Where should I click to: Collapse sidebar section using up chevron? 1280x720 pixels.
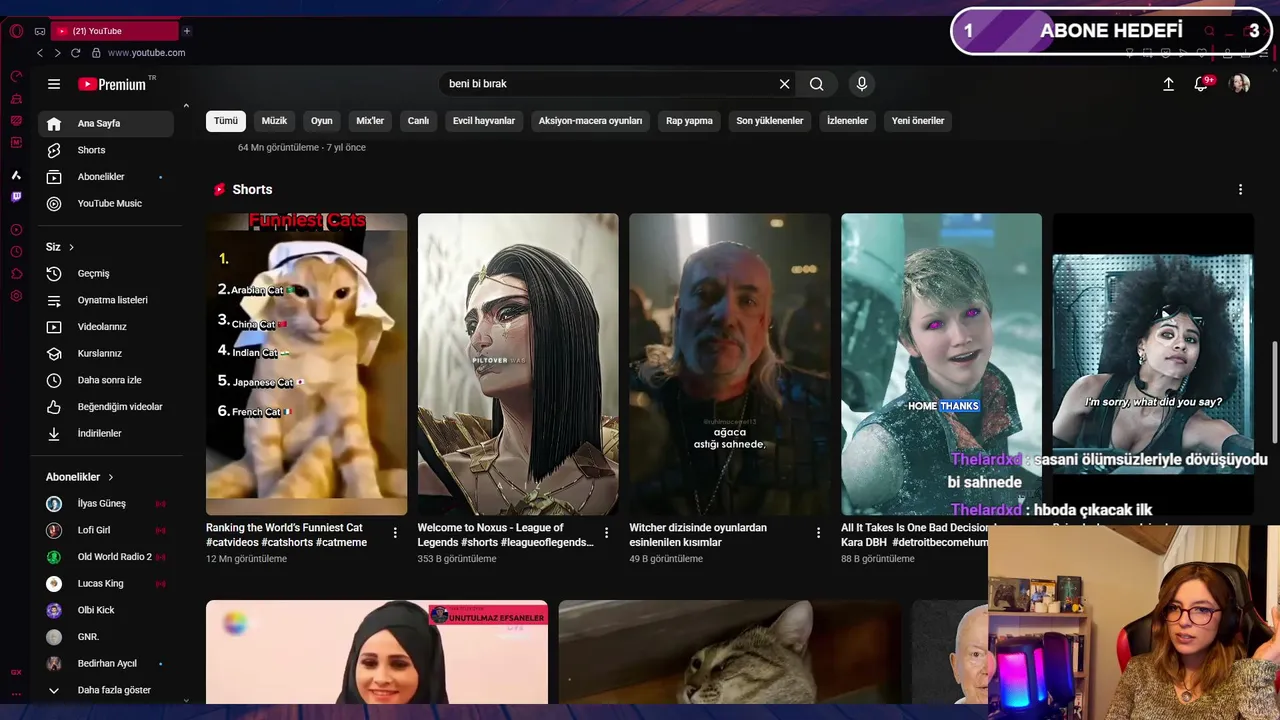pos(185,106)
